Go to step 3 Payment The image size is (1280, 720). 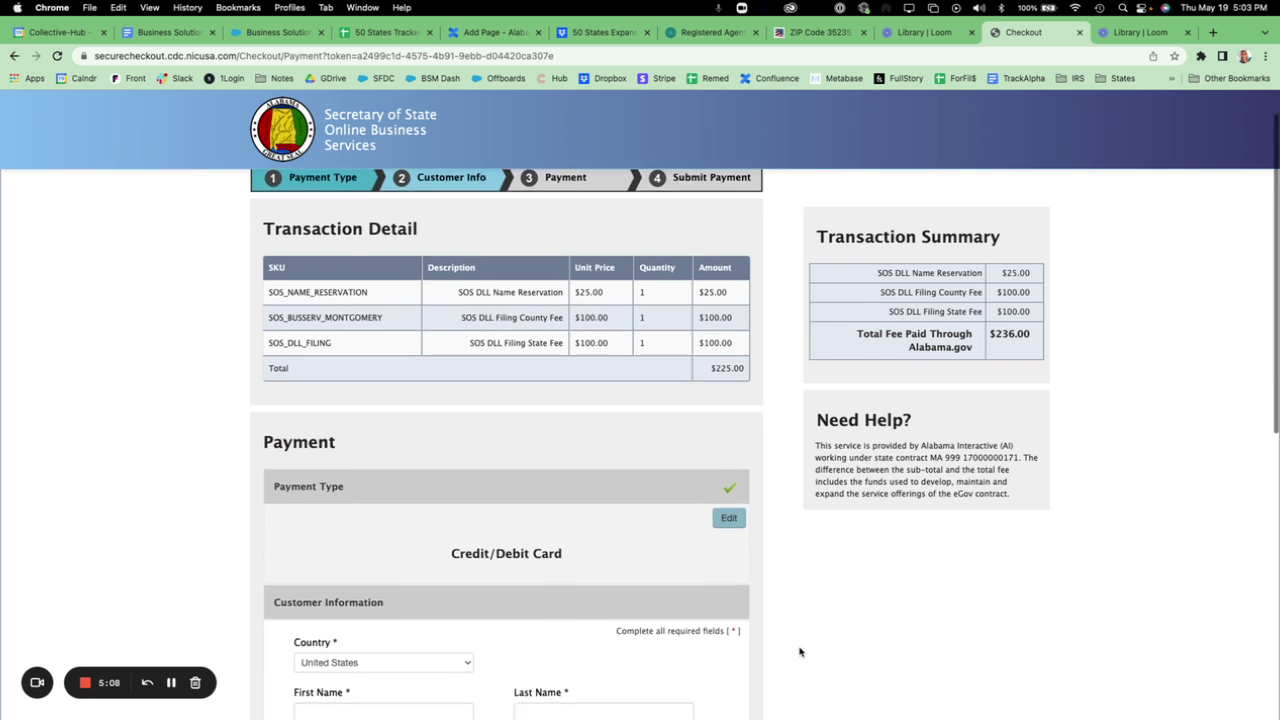568,178
